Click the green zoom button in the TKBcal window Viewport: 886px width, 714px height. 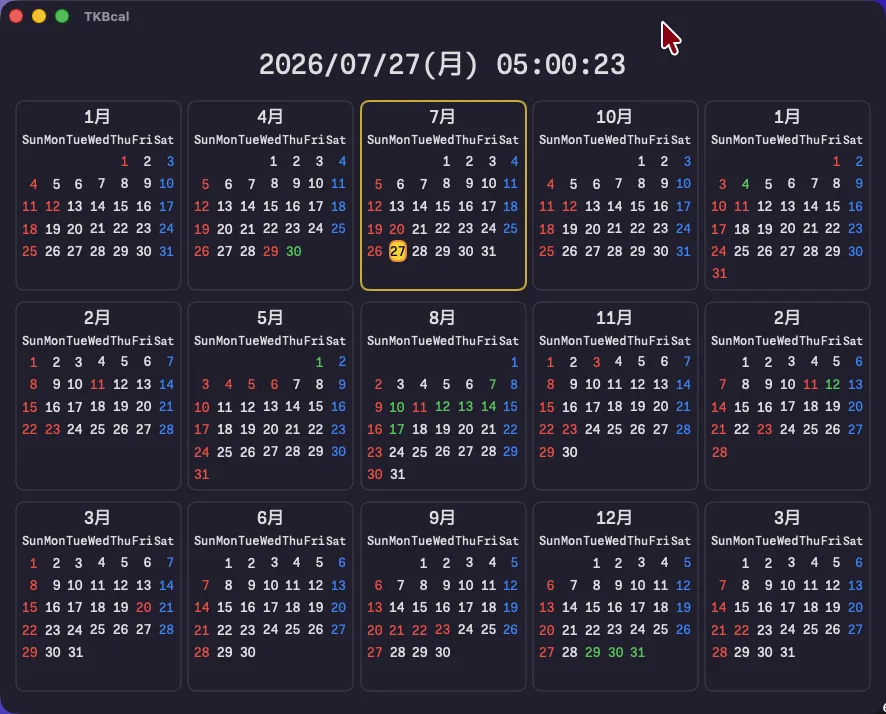pos(62,16)
